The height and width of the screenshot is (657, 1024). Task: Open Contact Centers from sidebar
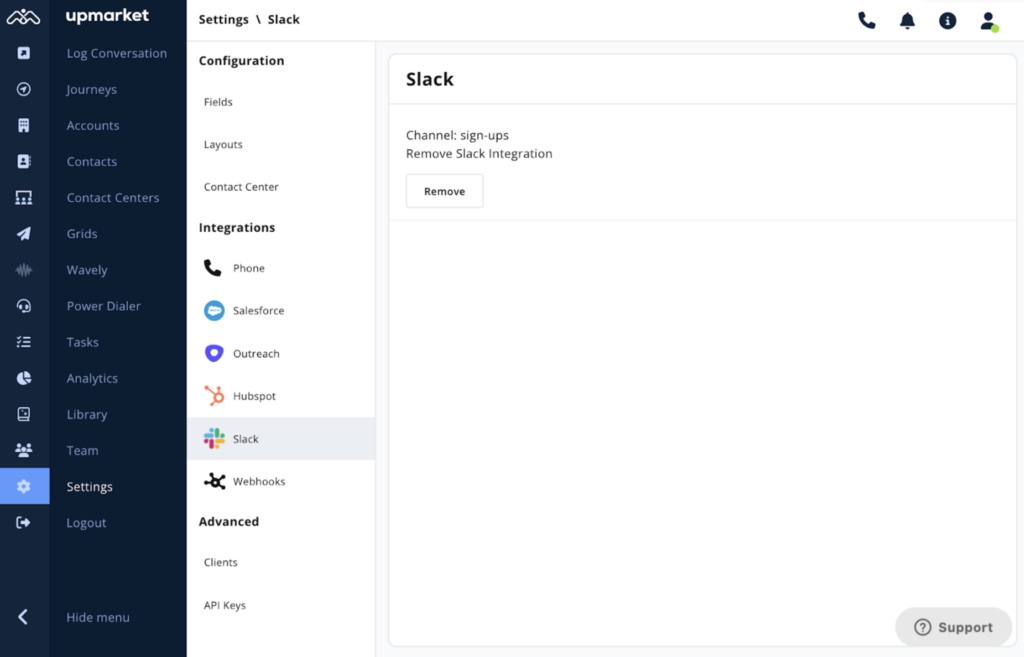(113, 197)
